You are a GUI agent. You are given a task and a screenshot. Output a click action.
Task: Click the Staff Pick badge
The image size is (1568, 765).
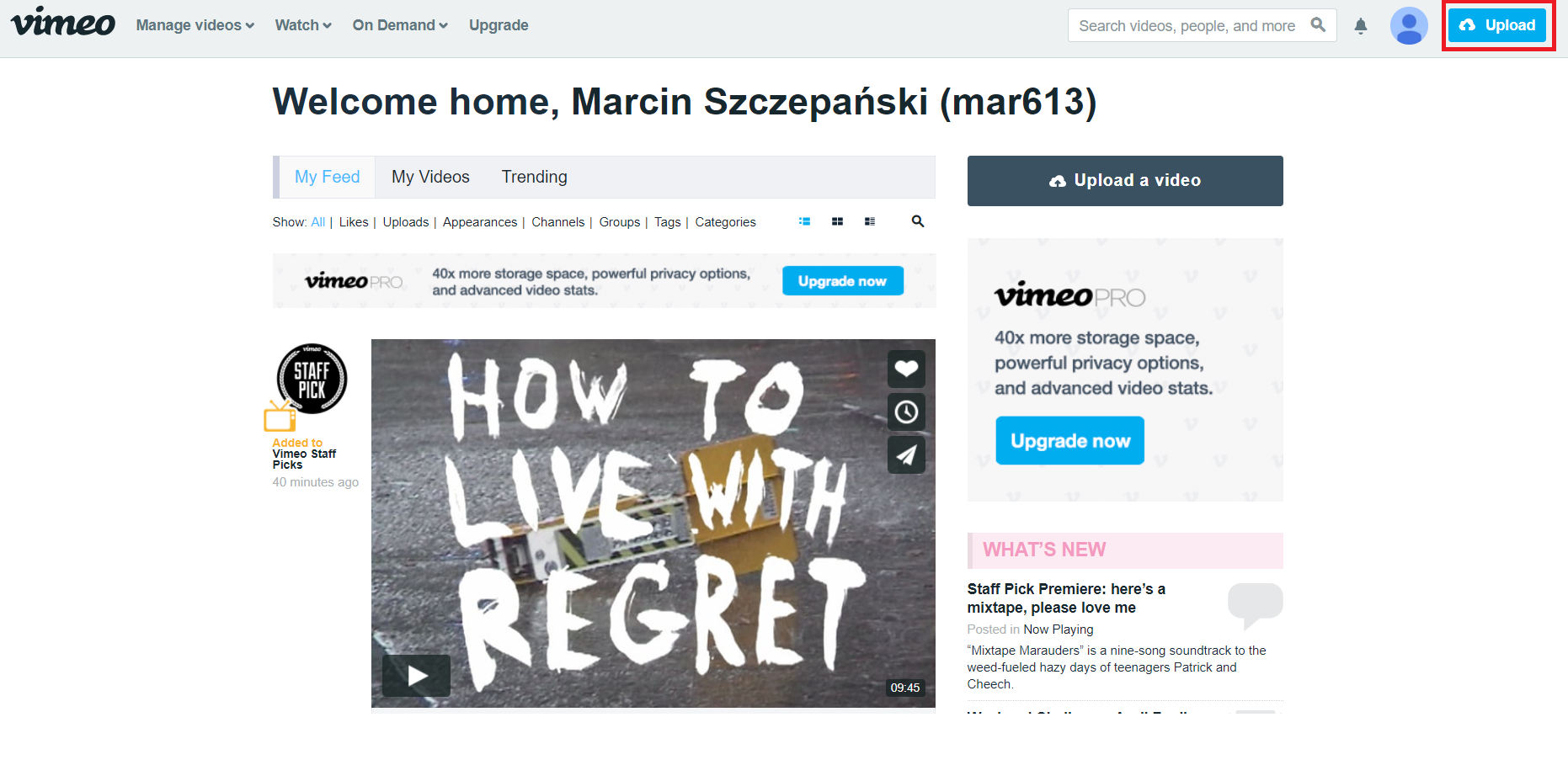coord(312,379)
